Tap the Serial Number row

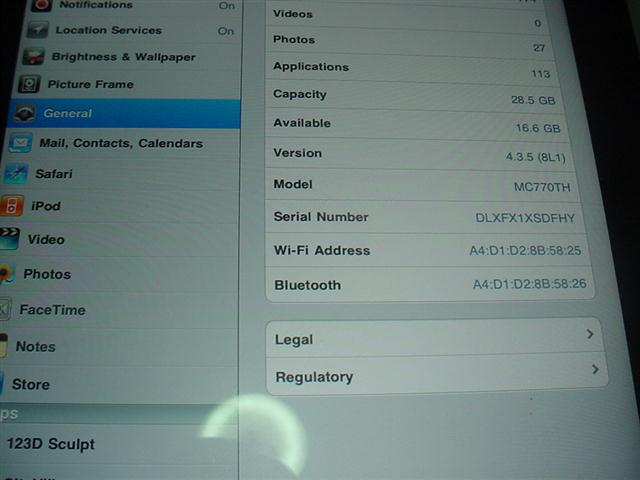click(427, 217)
